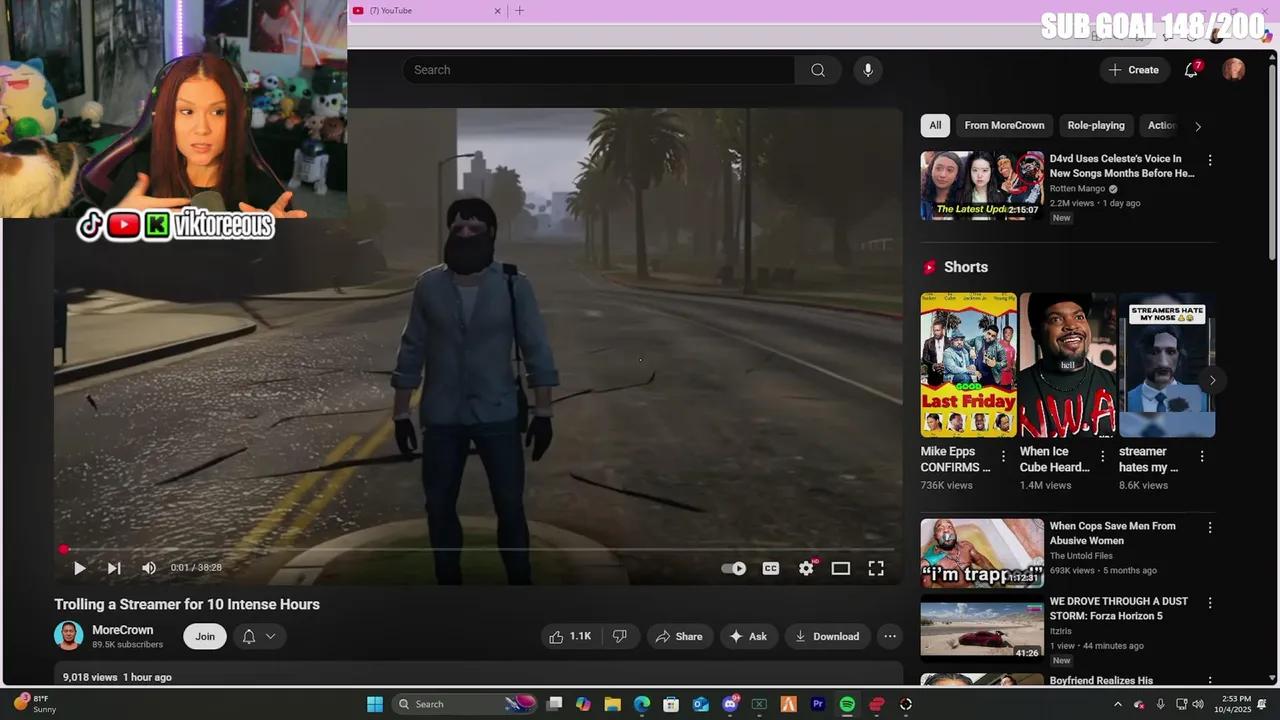1280x720 pixels.
Task: Click the Windows taskbar search box
Action: pyautogui.click(x=464, y=704)
